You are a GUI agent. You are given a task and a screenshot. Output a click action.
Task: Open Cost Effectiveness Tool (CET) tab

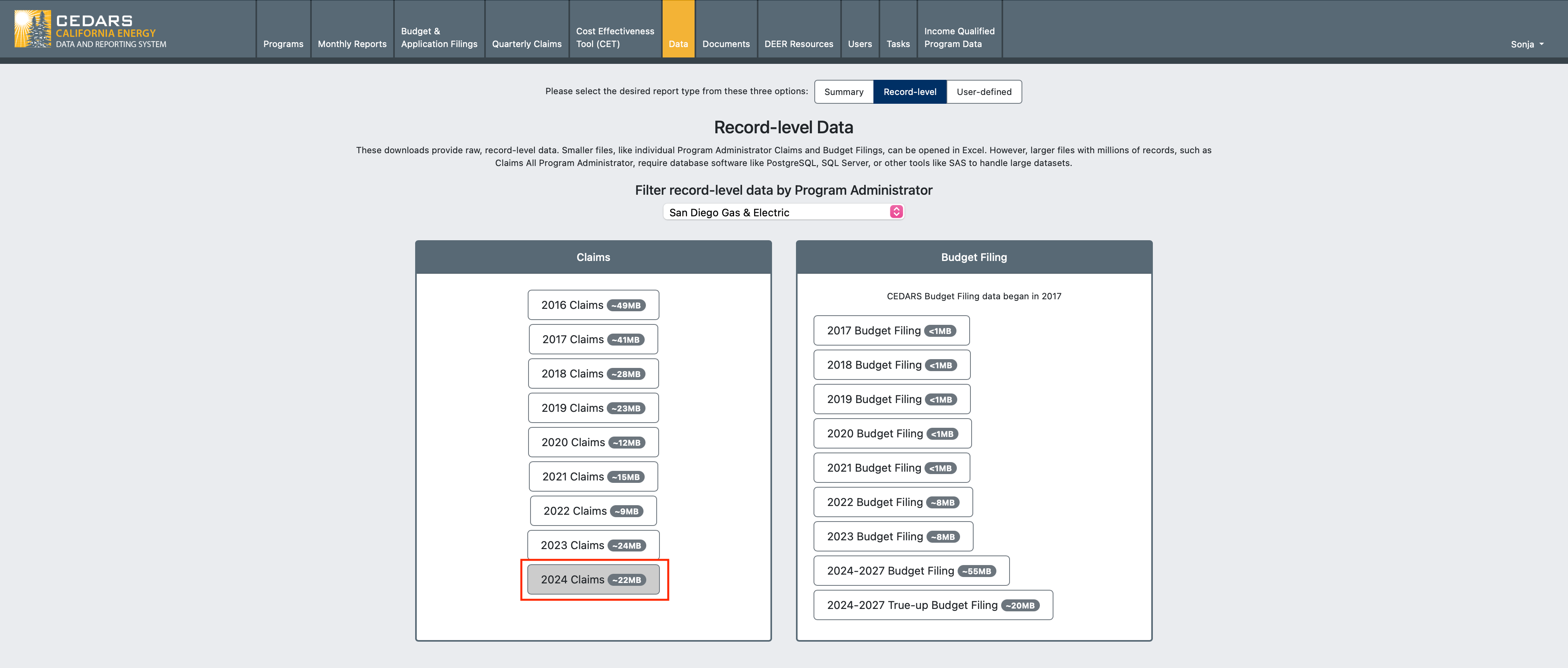point(615,38)
